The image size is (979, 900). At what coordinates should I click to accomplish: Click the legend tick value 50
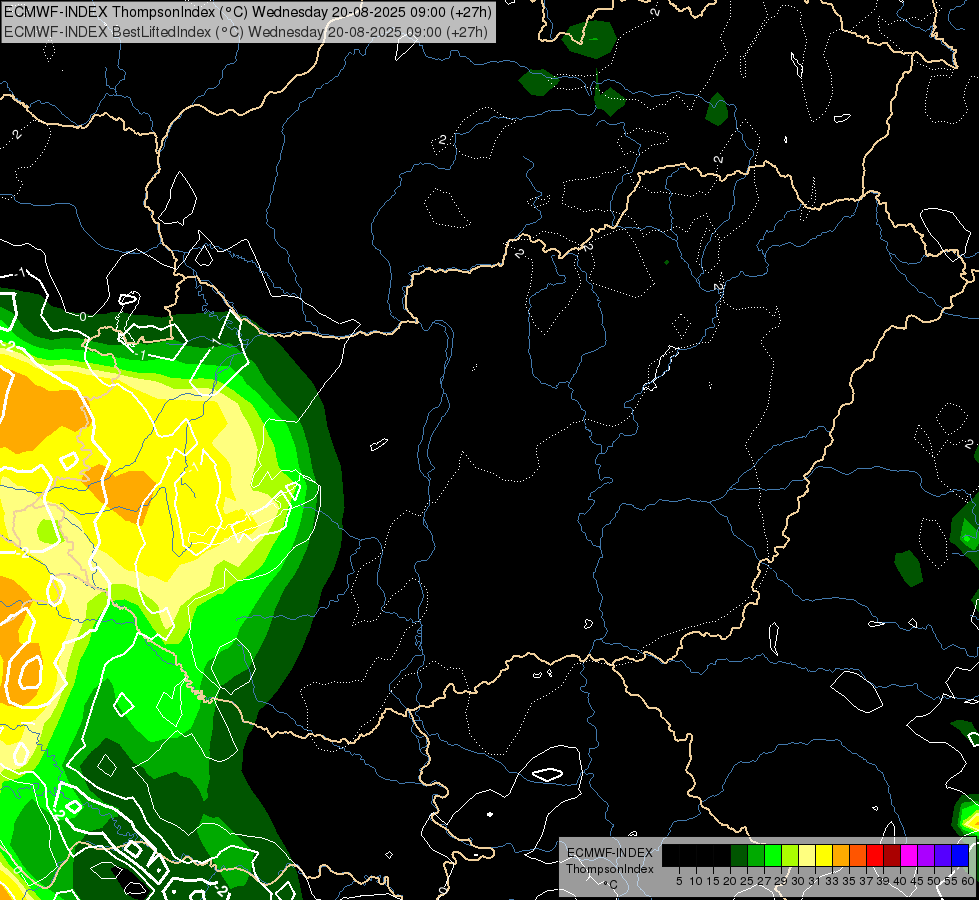tap(935, 881)
